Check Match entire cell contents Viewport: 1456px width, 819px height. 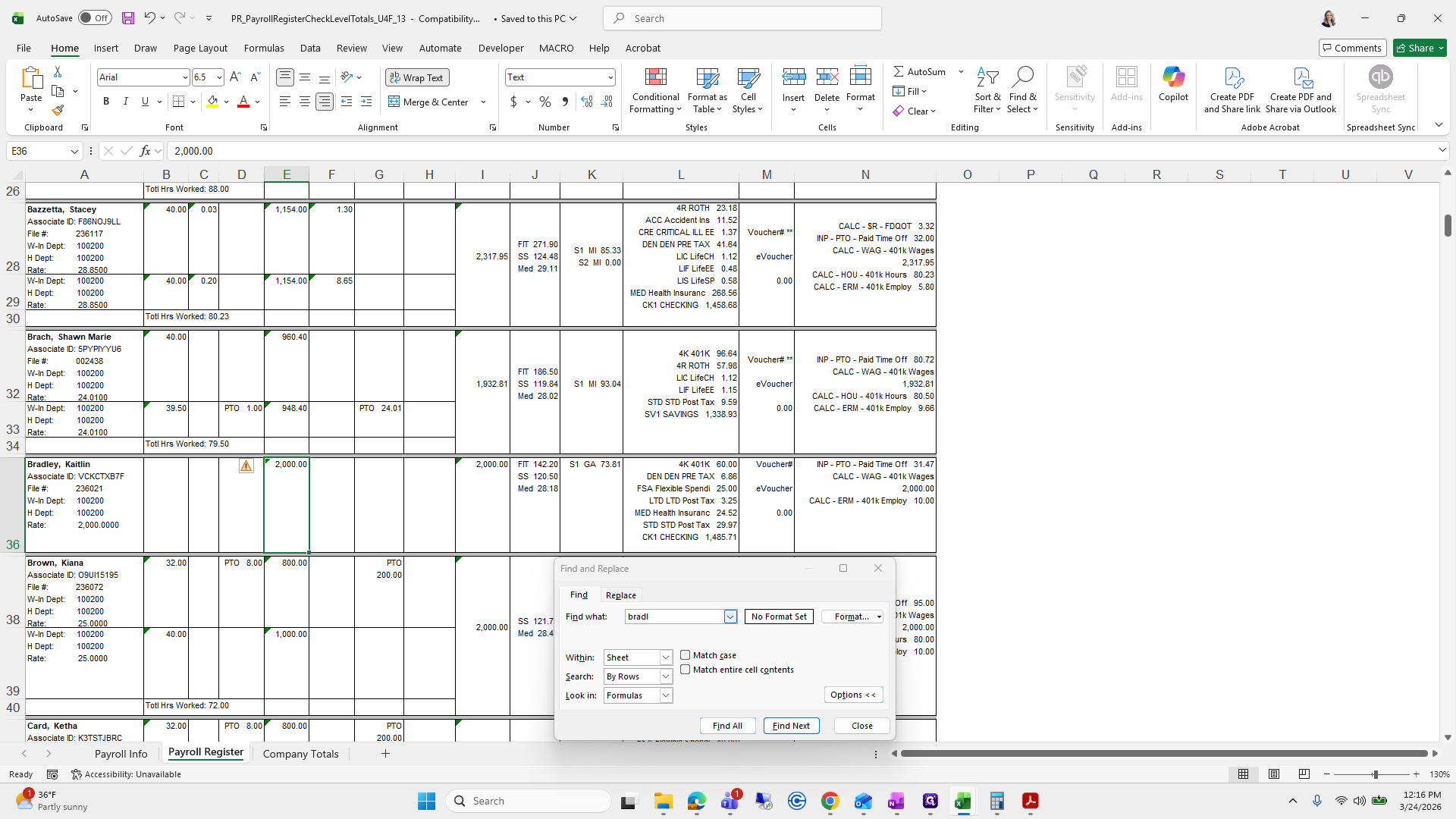(x=686, y=670)
